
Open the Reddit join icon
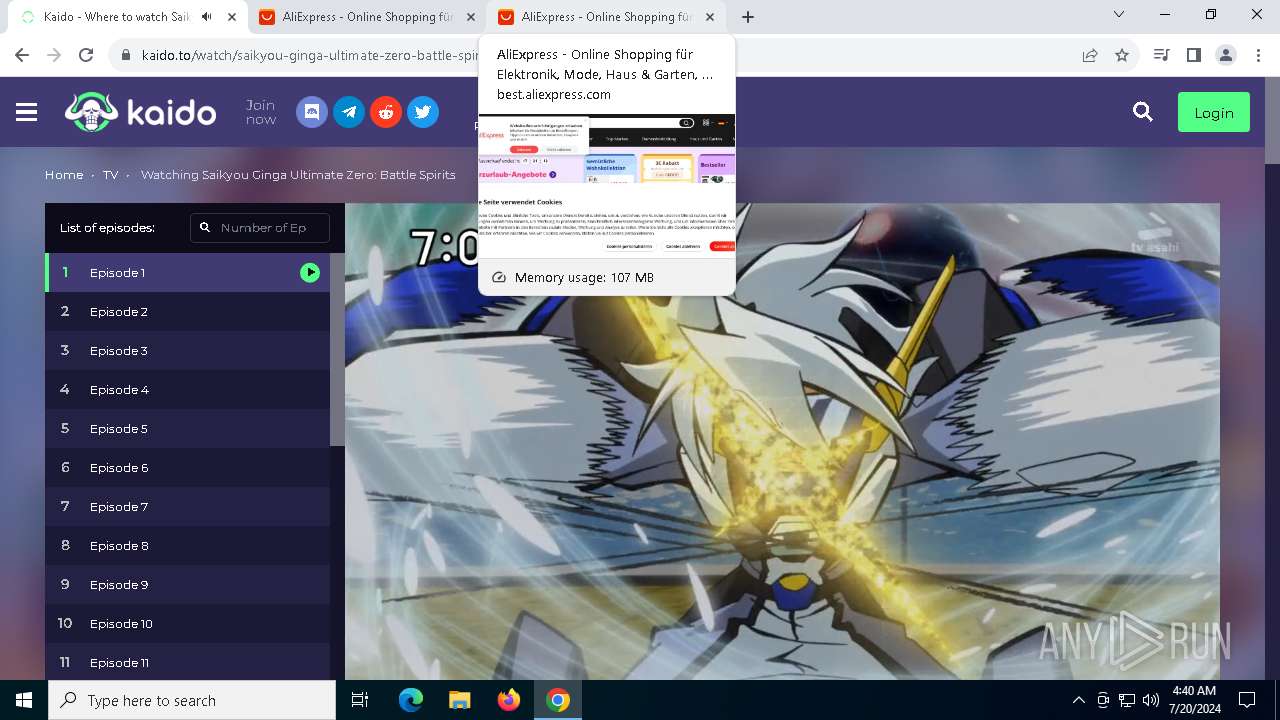pos(386,112)
